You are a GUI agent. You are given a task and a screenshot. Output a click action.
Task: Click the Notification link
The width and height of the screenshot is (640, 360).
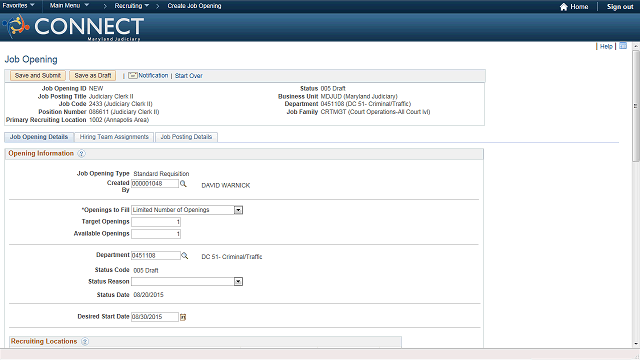pos(153,76)
